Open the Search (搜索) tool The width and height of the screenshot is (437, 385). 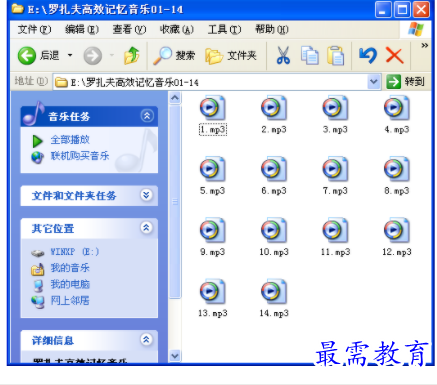174,55
